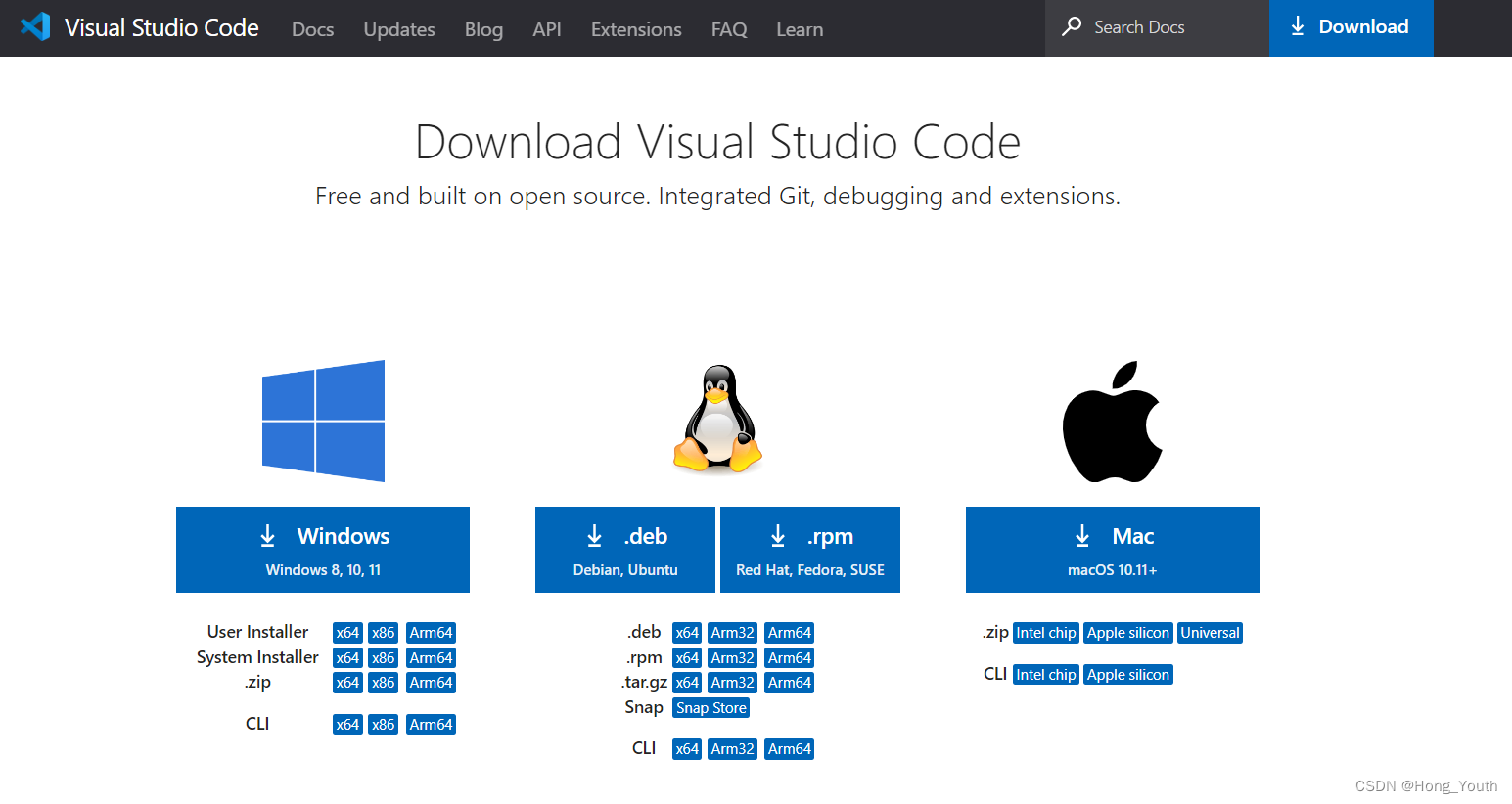Click the Linux Tux penguin image
Screen dimensions: 1512x804
(717, 419)
